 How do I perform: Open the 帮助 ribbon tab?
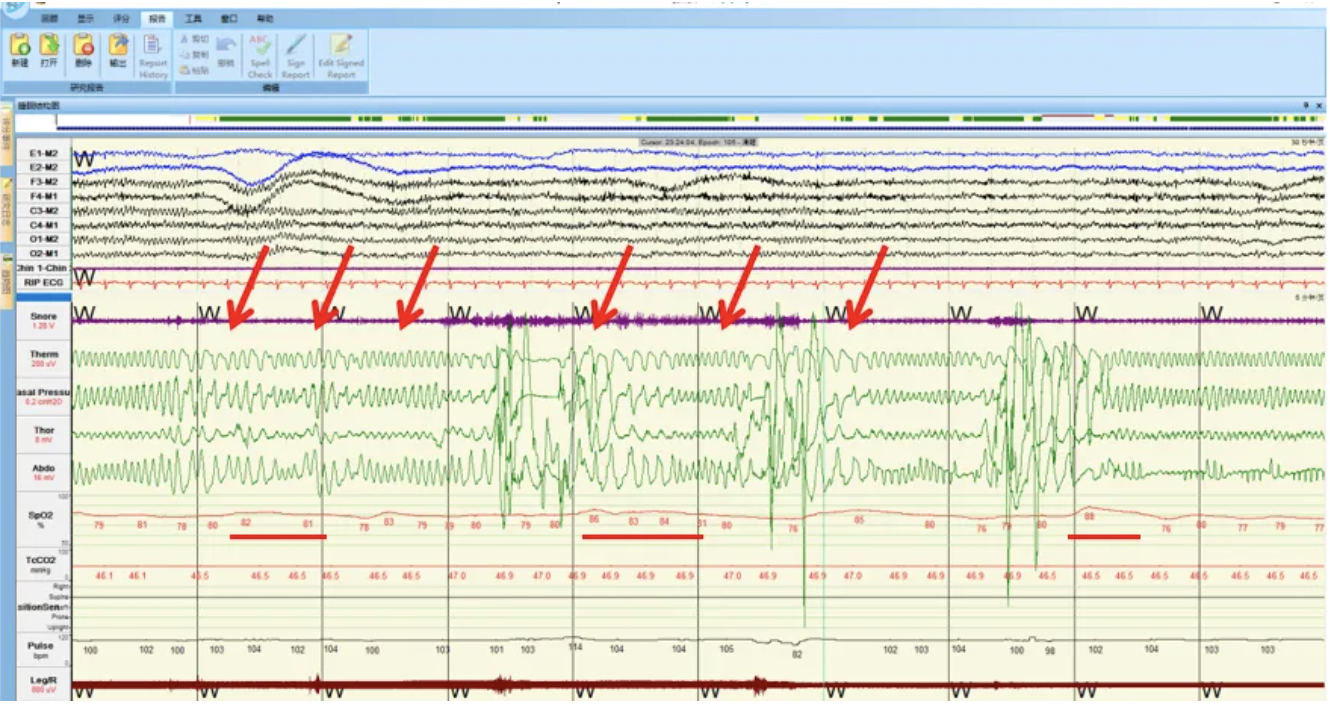coord(265,19)
